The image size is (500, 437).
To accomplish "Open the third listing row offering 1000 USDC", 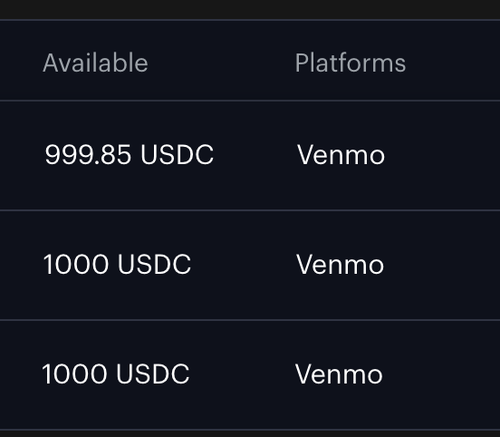I will [250, 375].
